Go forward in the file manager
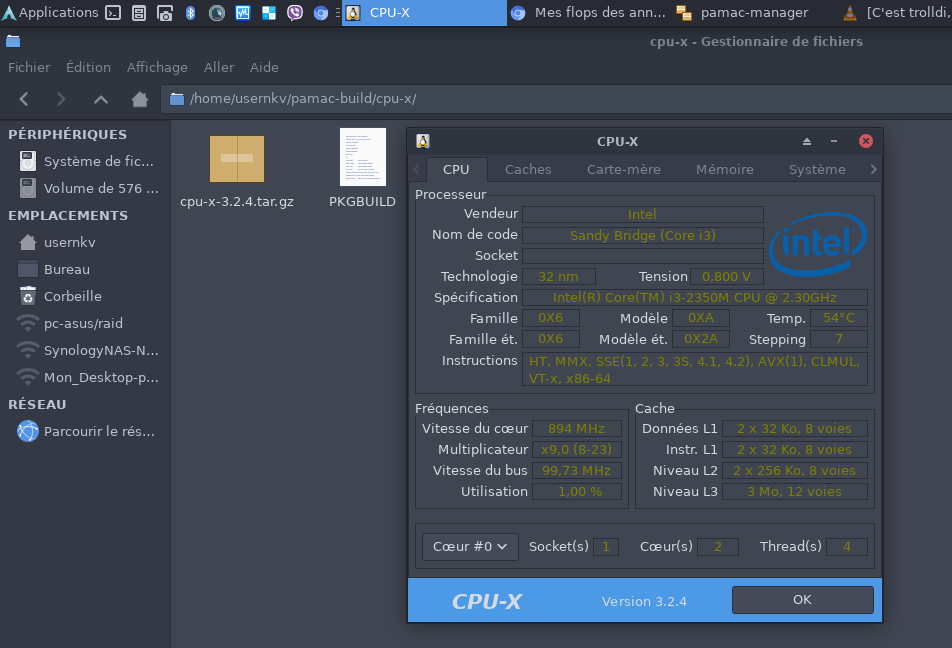 pos(61,99)
